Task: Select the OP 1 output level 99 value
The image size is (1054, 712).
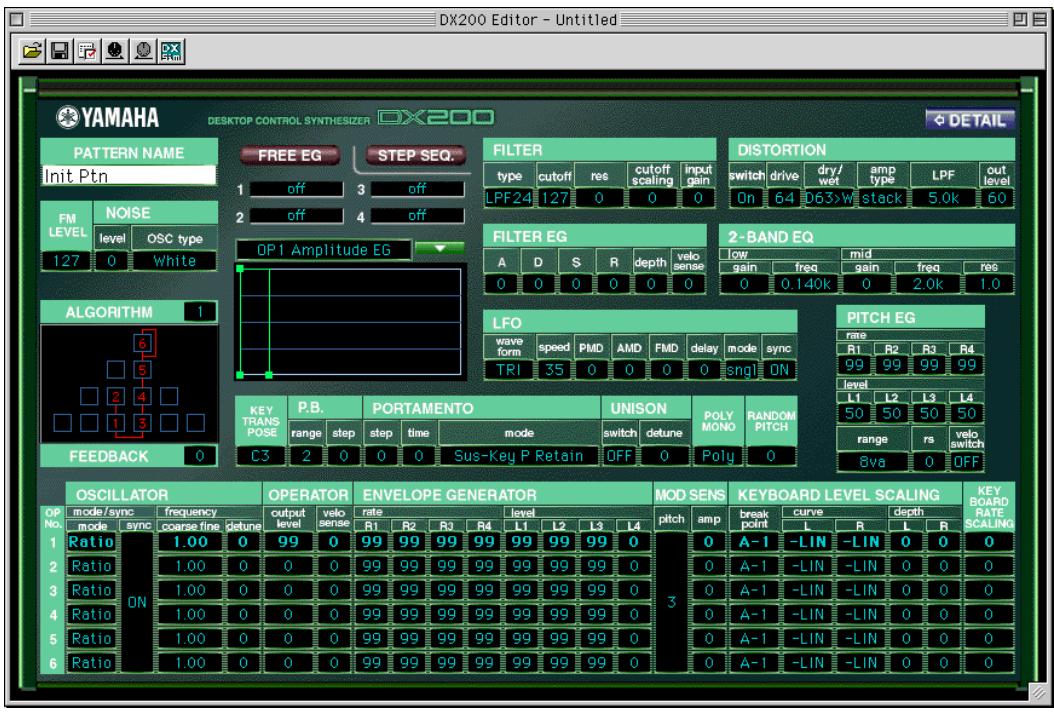Action: pyautogui.click(x=288, y=542)
